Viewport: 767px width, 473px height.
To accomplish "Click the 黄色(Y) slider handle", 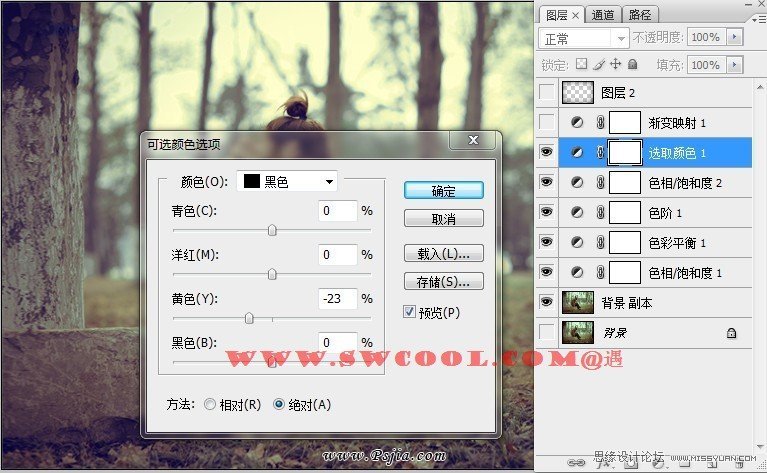I will pos(249,318).
